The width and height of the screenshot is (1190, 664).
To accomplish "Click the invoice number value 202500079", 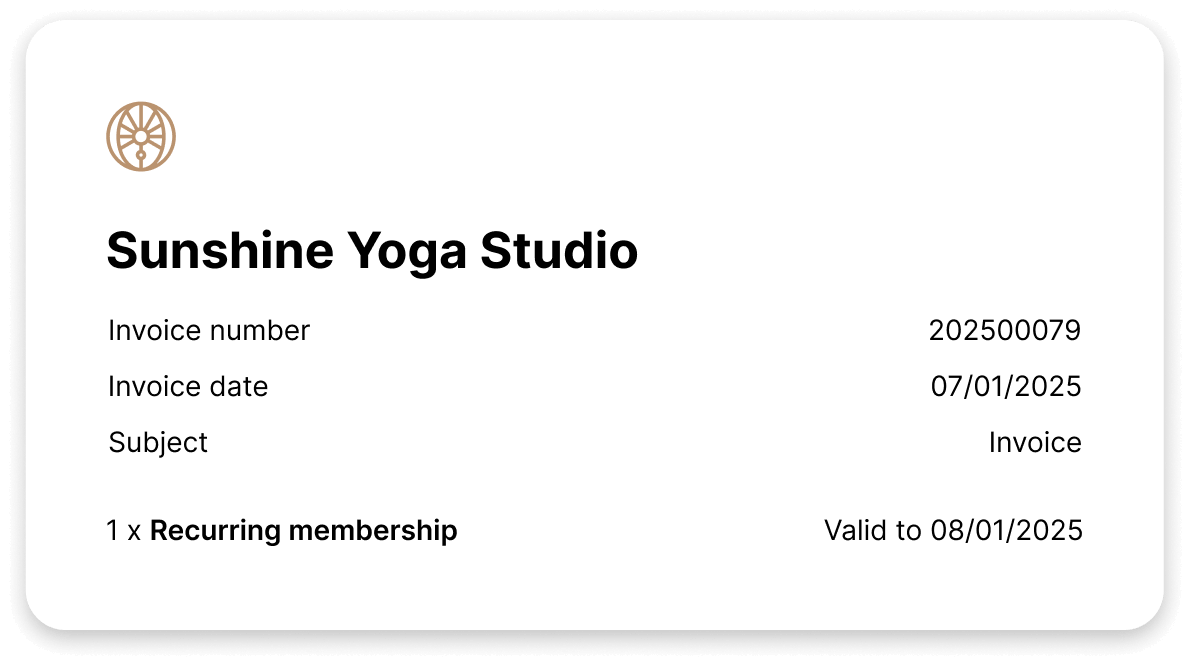I will tap(1004, 330).
